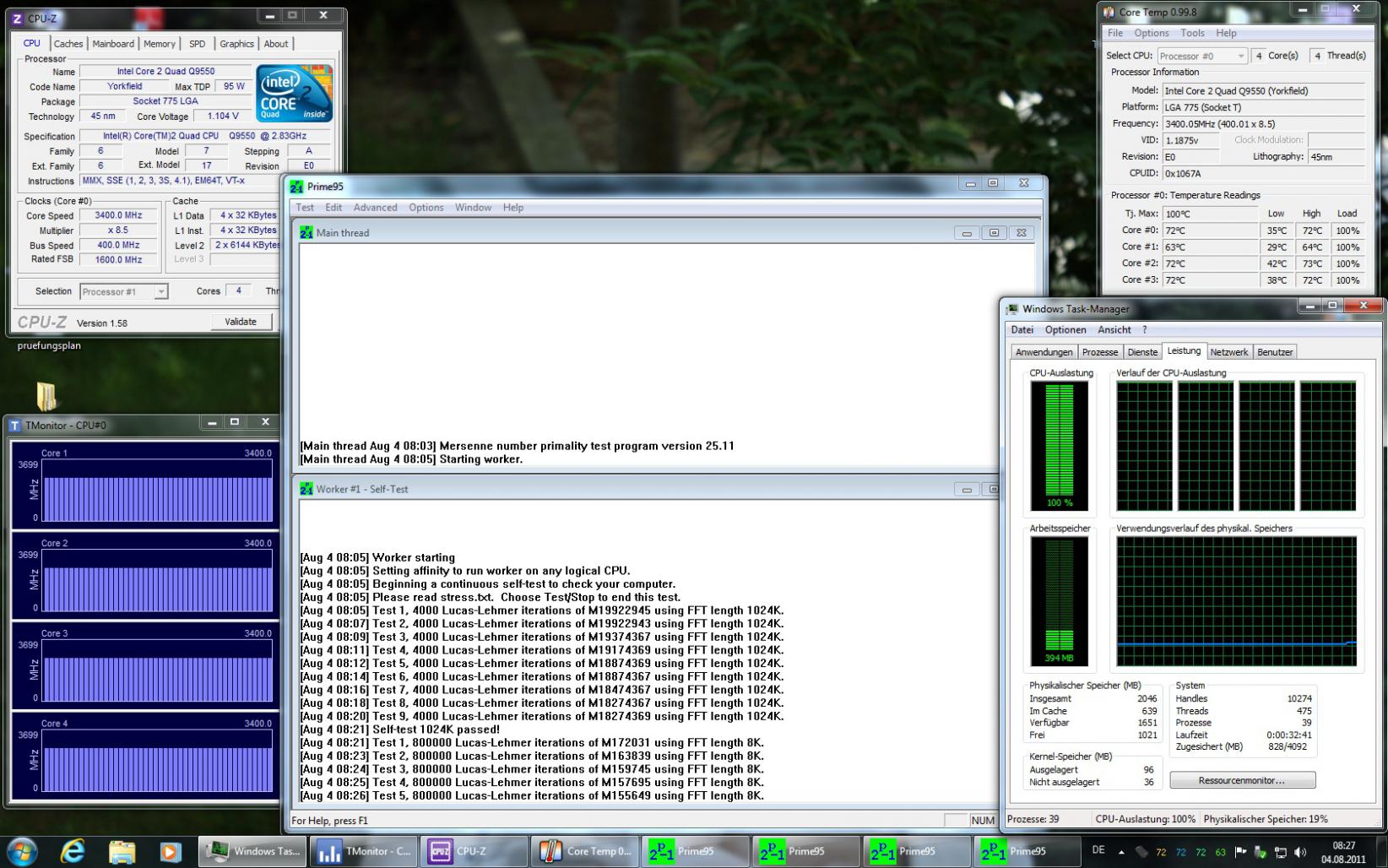Click the Validate button in CPU-Z
Viewport: 1388px width, 868px height.
[x=241, y=322]
